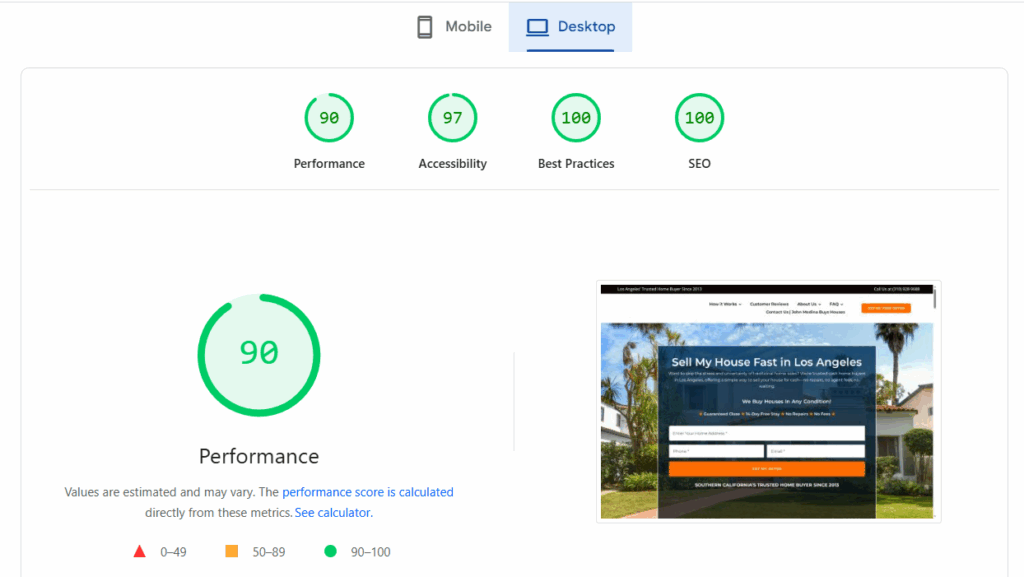Click the small Performance gauge showing 90
This screenshot has height=577, width=1024.
(x=329, y=118)
